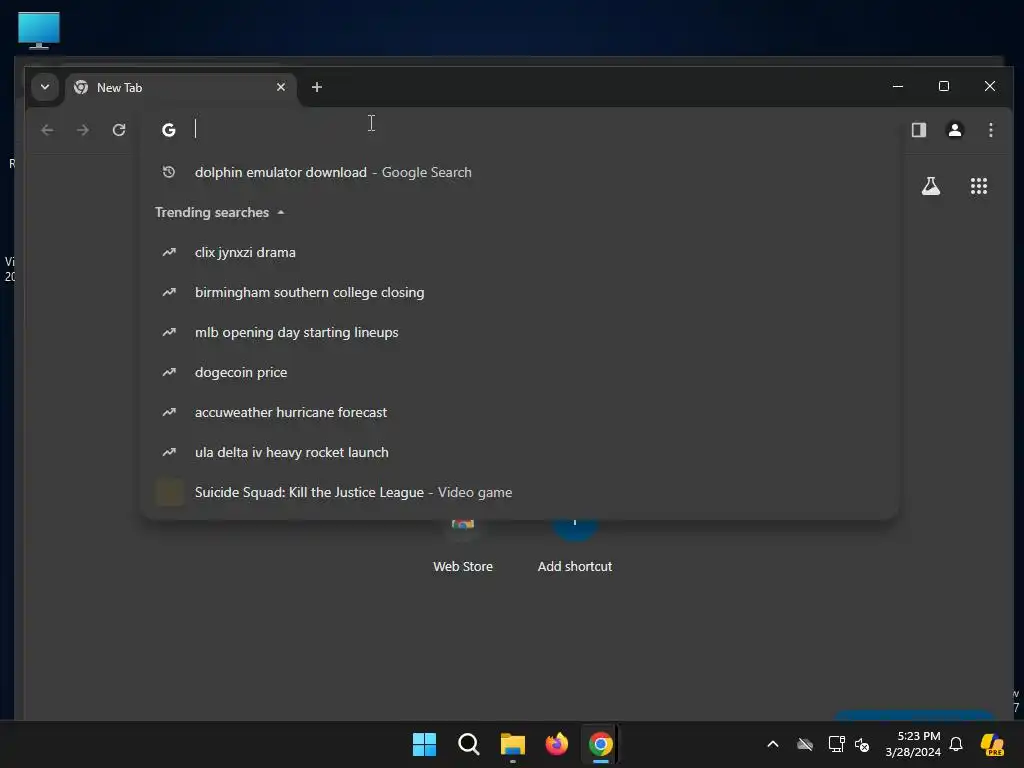Open a new tab with plus button
Screen dimensions: 1024x768
(317, 87)
